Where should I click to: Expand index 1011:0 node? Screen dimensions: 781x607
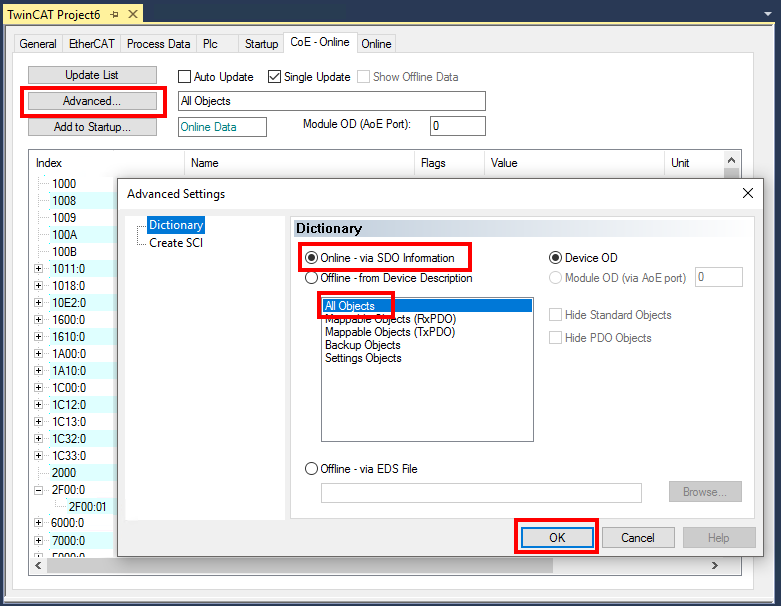pos(38,269)
